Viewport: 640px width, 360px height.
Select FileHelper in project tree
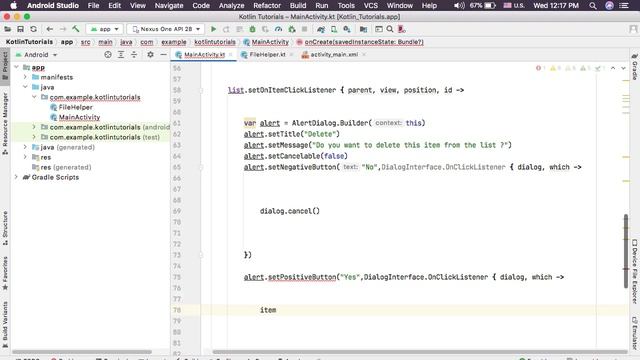click(x=76, y=107)
